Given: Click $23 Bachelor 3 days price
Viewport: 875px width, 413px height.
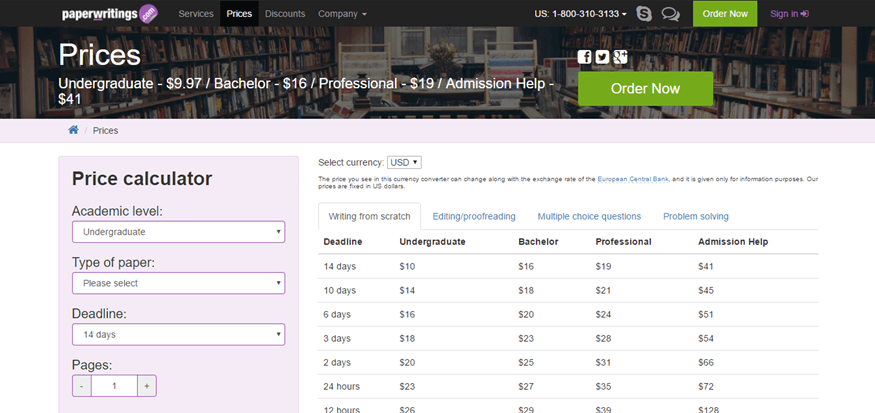Looking at the screenshot, I should pyautogui.click(x=526, y=338).
